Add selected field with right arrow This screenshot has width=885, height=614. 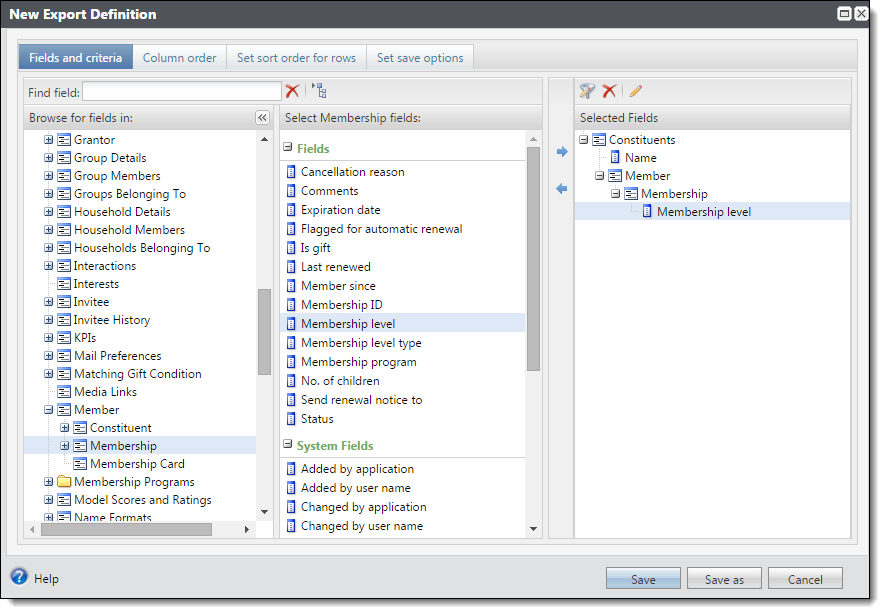(562, 151)
